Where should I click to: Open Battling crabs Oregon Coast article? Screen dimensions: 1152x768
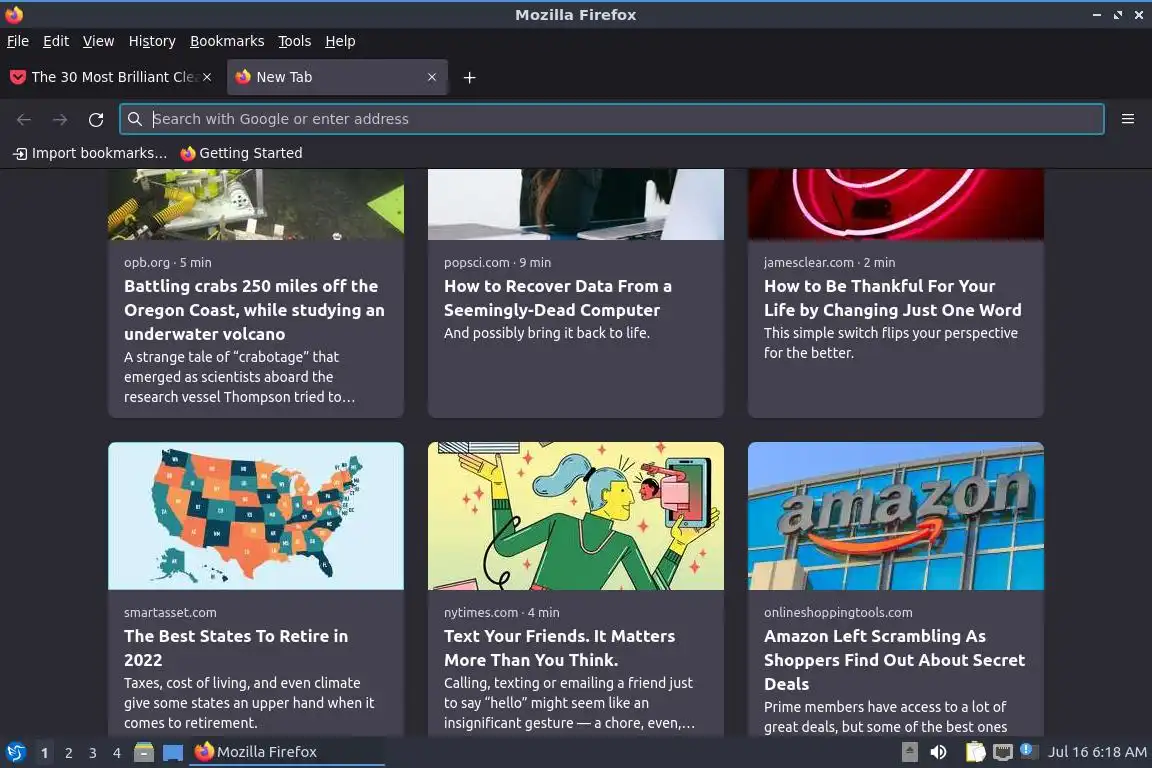254,310
